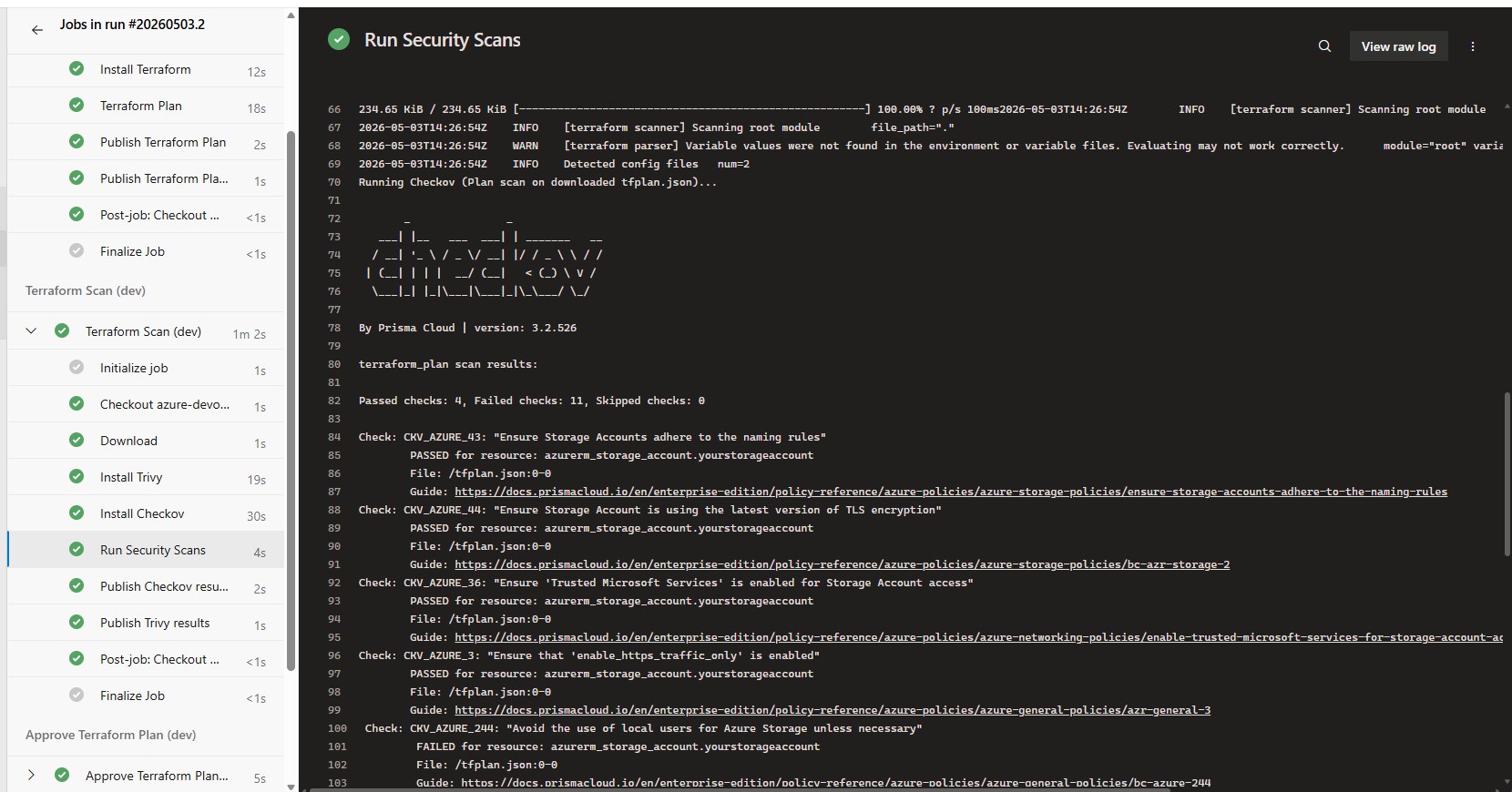This screenshot has height=792, width=1512.
Task: Click the job list scroll up arrow
Action: (291, 15)
